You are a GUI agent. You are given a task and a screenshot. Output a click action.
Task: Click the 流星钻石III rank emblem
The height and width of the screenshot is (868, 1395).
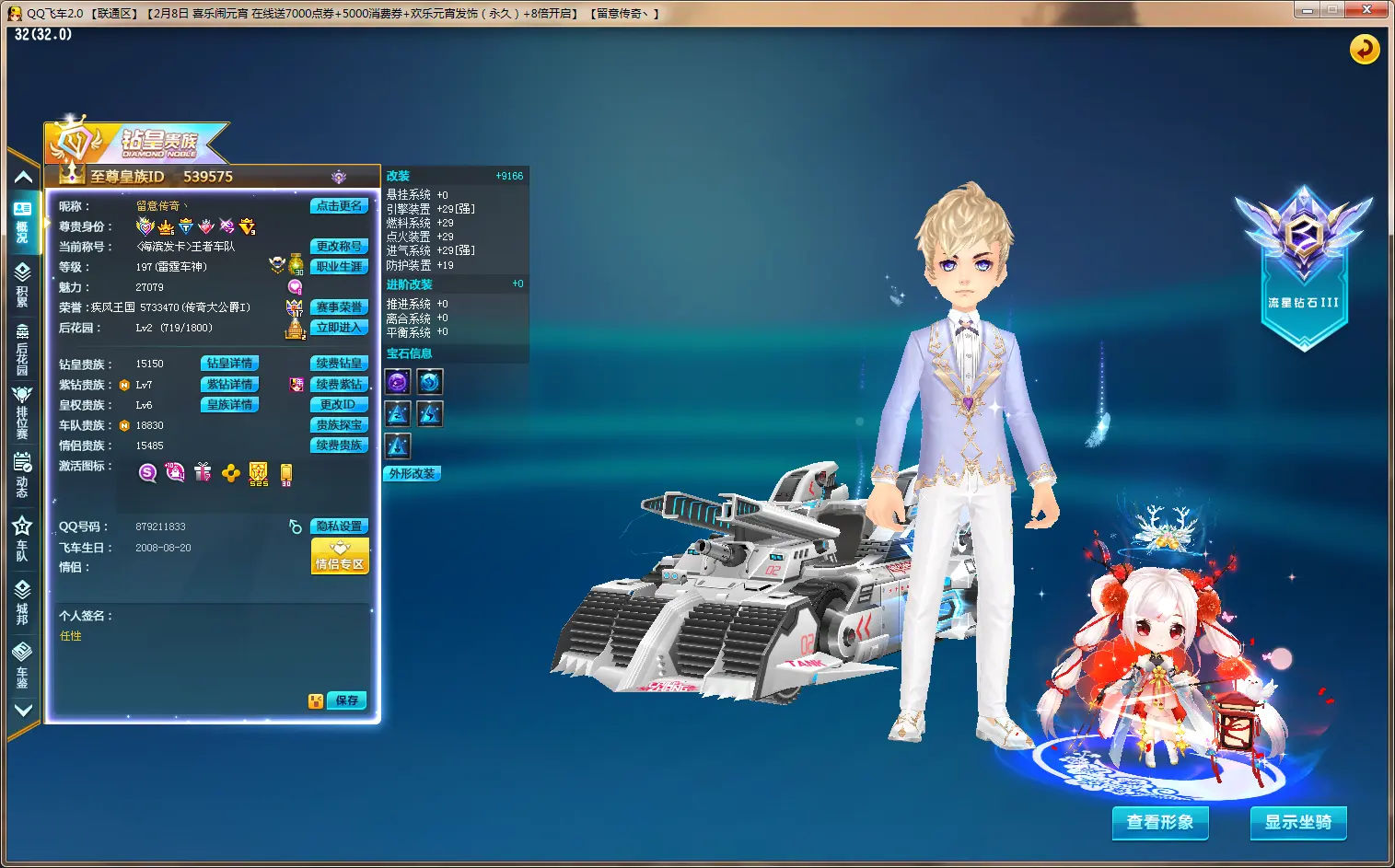point(1304,267)
